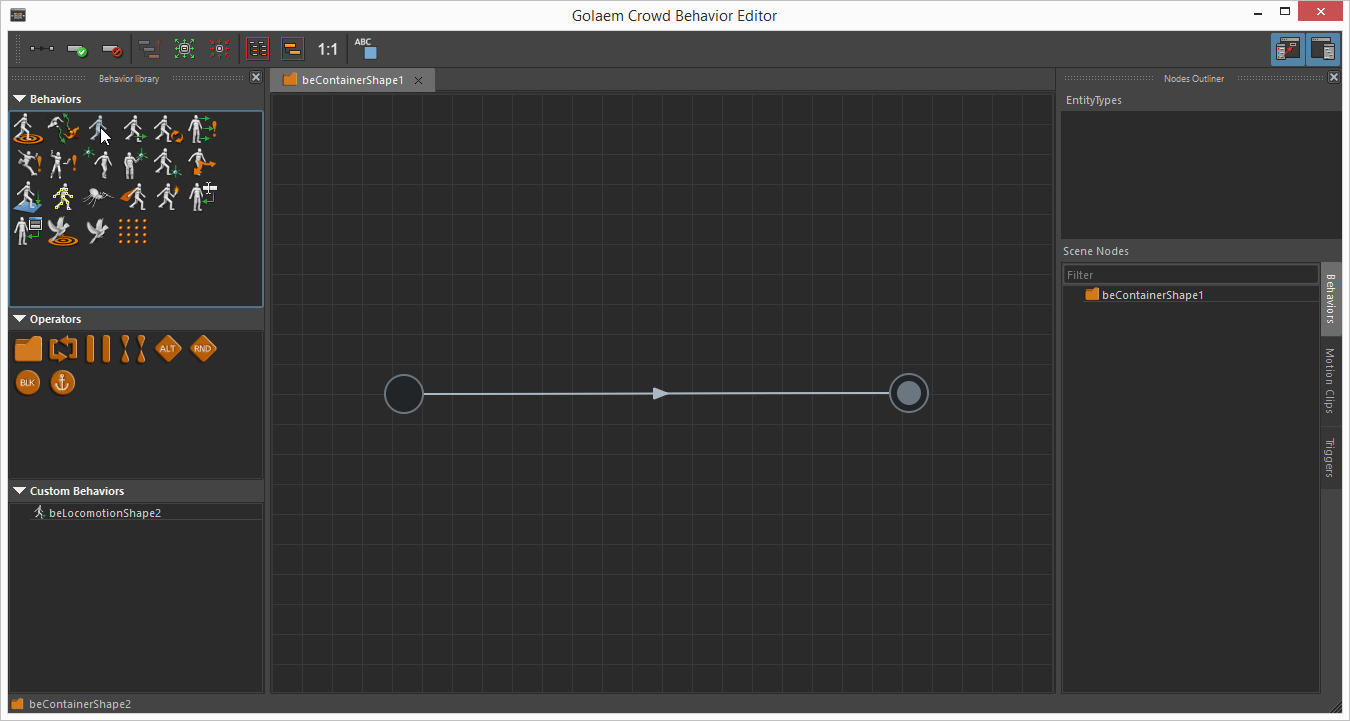Viewport: 1350px width, 721px height.
Task: Toggle the Nodes Outliner panel button at toolbar right end
Action: [1322, 49]
